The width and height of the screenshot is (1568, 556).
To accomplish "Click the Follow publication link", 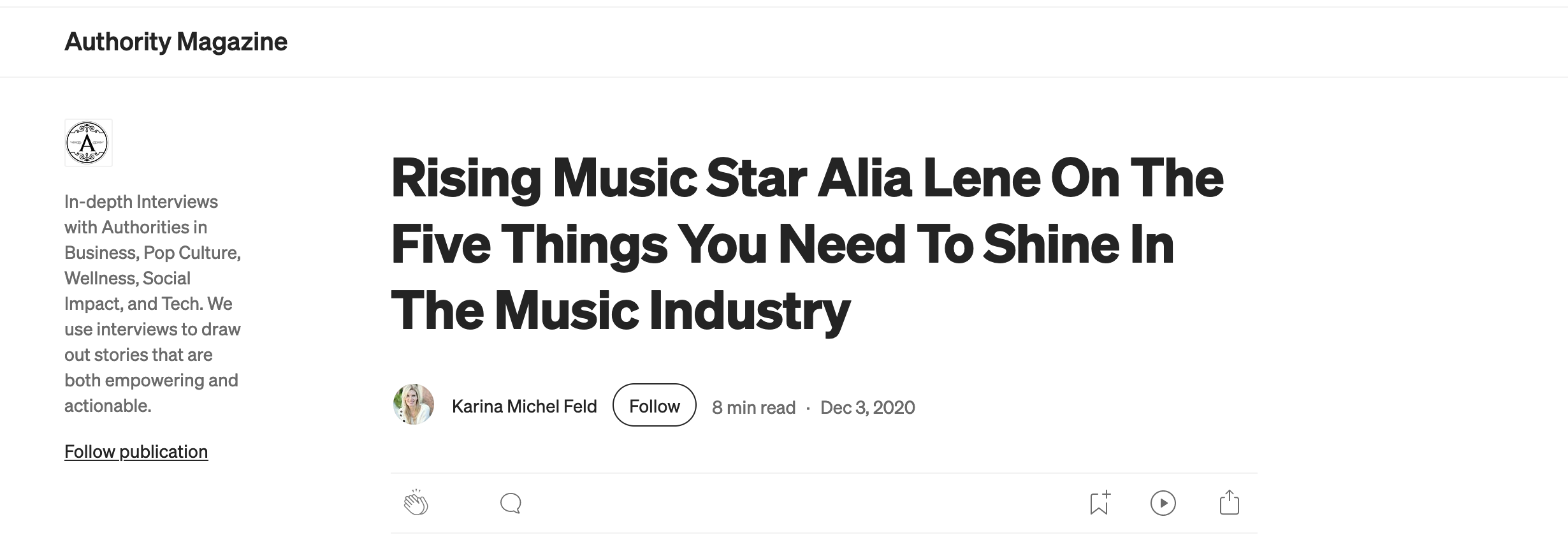I will [x=136, y=451].
